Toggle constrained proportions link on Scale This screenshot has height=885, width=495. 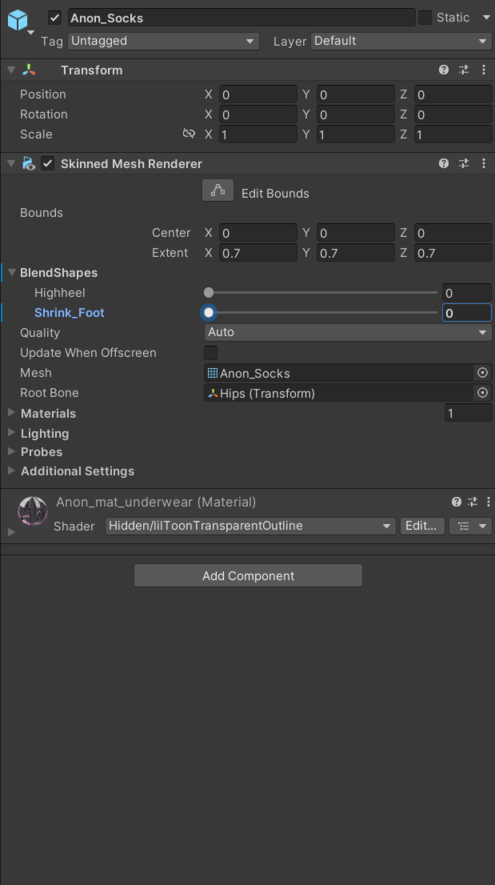pos(189,134)
